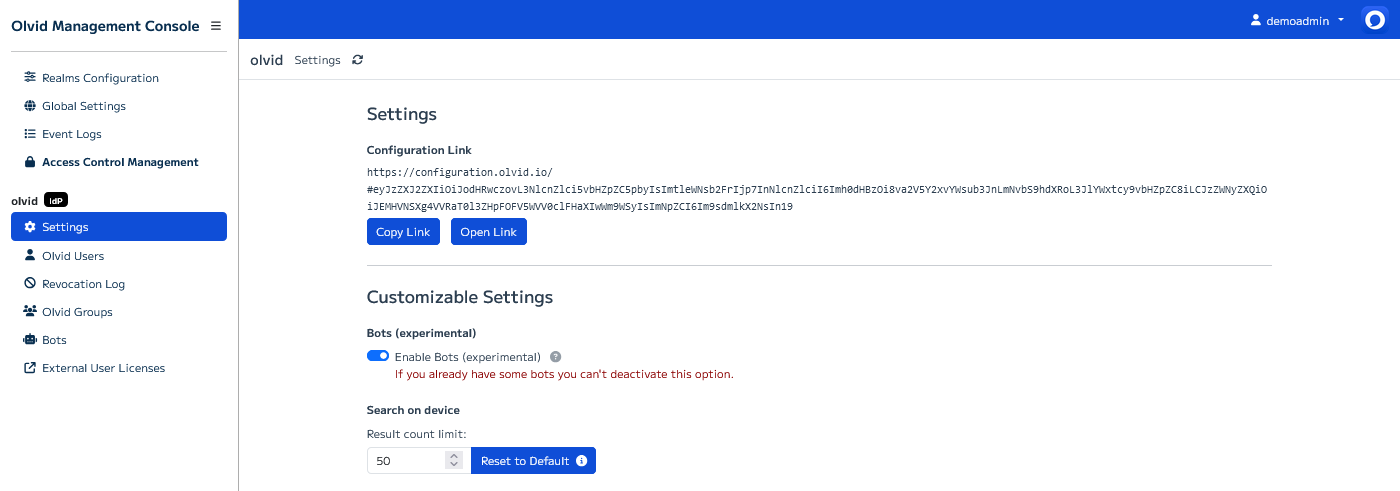Click the olvid realm name in breadcrumb
Screen dimensions: 1400x491
point(267,60)
